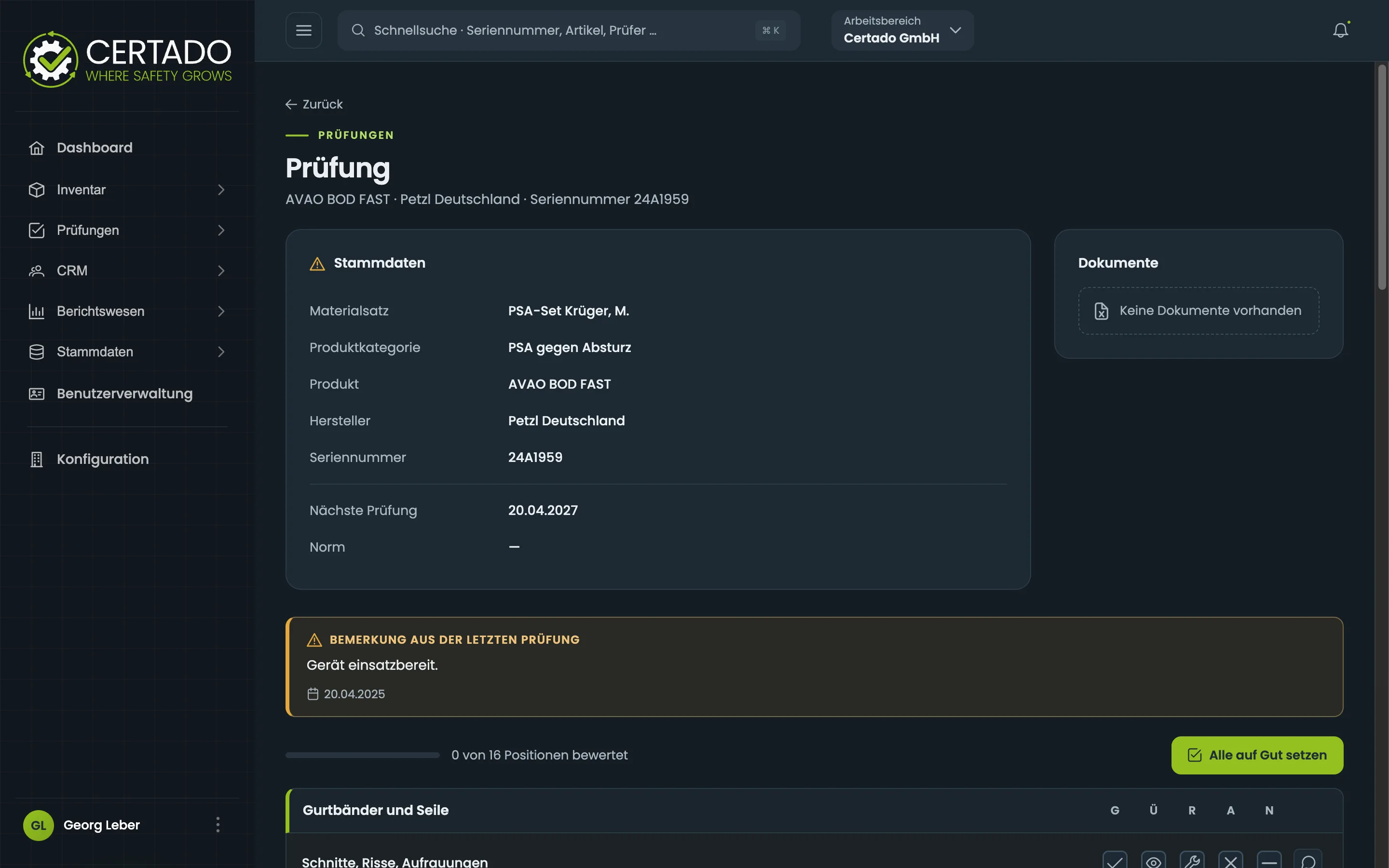Open the notifications bell
Image resolution: width=1389 pixels, height=868 pixels.
(1340, 30)
